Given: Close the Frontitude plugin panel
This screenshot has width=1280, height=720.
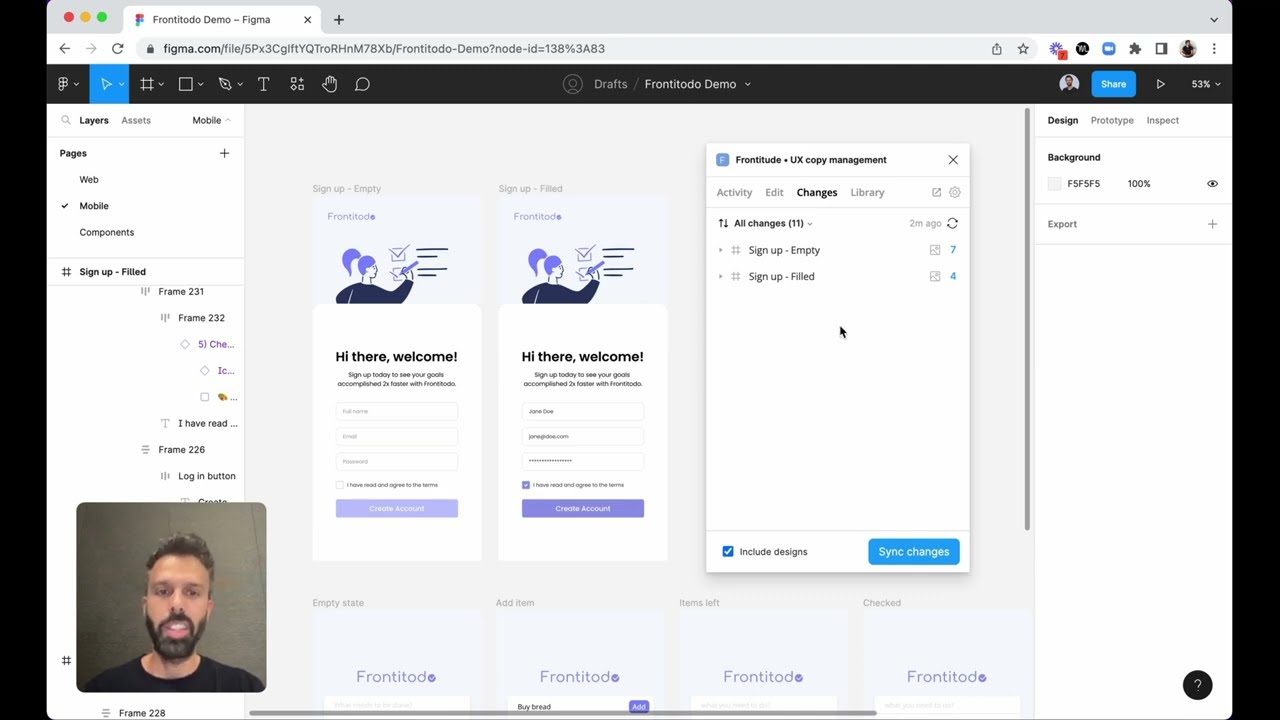Looking at the screenshot, I should click(953, 160).
